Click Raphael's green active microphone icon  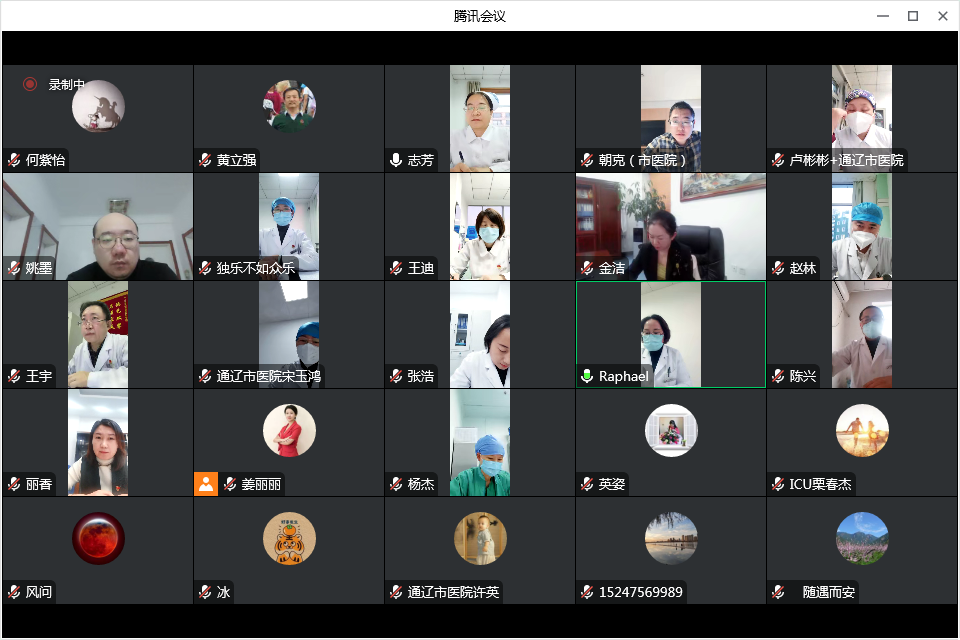point(587,376)
